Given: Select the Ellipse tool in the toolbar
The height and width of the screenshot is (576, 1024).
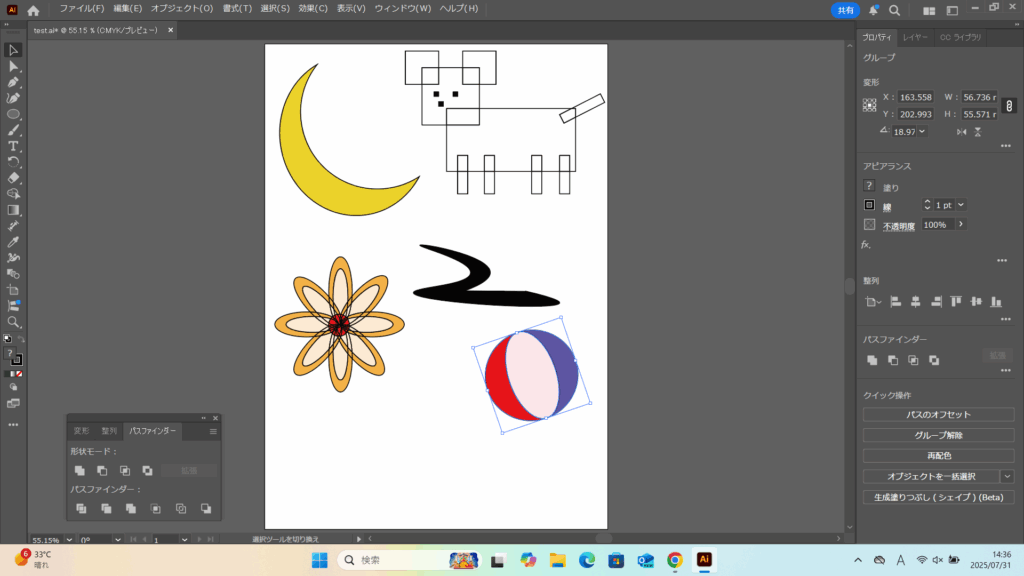Looking at the screenshot, I should coord(14,114).
